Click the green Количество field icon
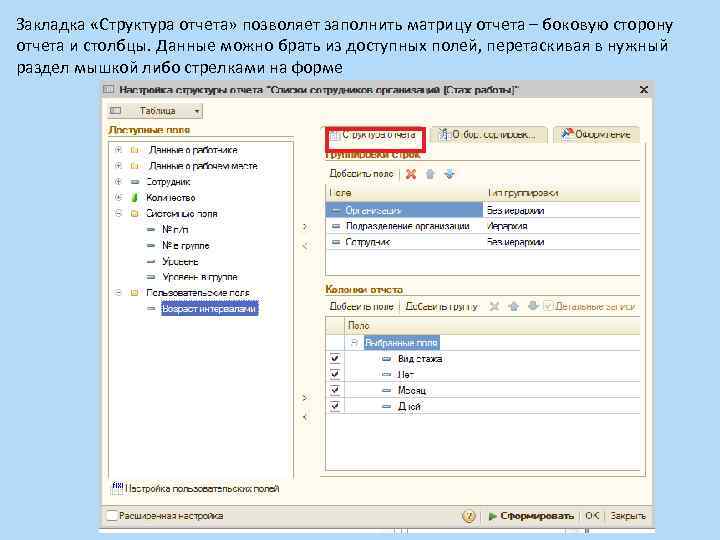 click(x=135, y=197)
